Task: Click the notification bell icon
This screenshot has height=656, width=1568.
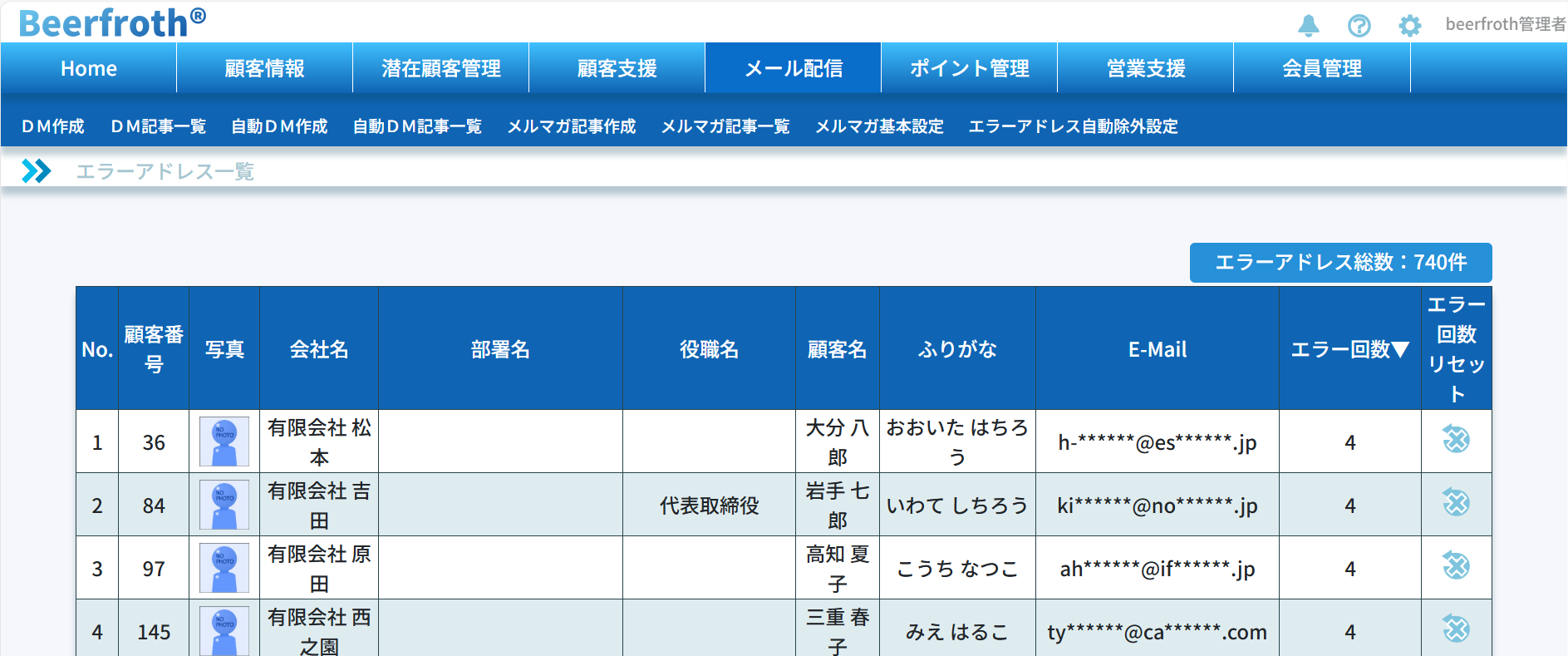Action: (x=1308, y=26)
